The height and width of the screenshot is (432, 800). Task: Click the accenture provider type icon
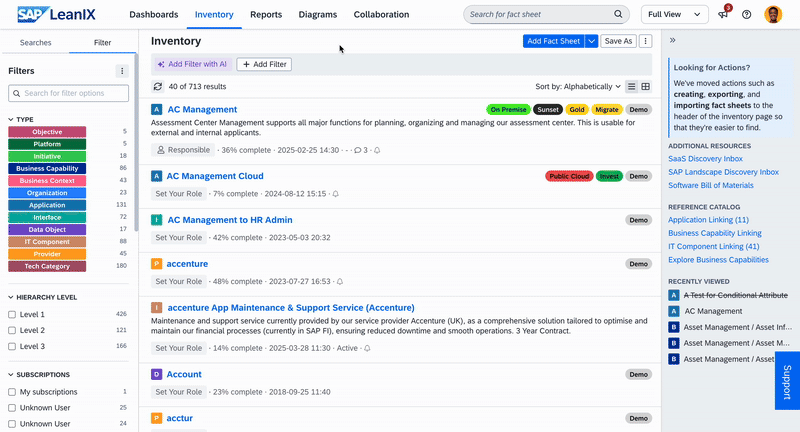click(156, 264)
